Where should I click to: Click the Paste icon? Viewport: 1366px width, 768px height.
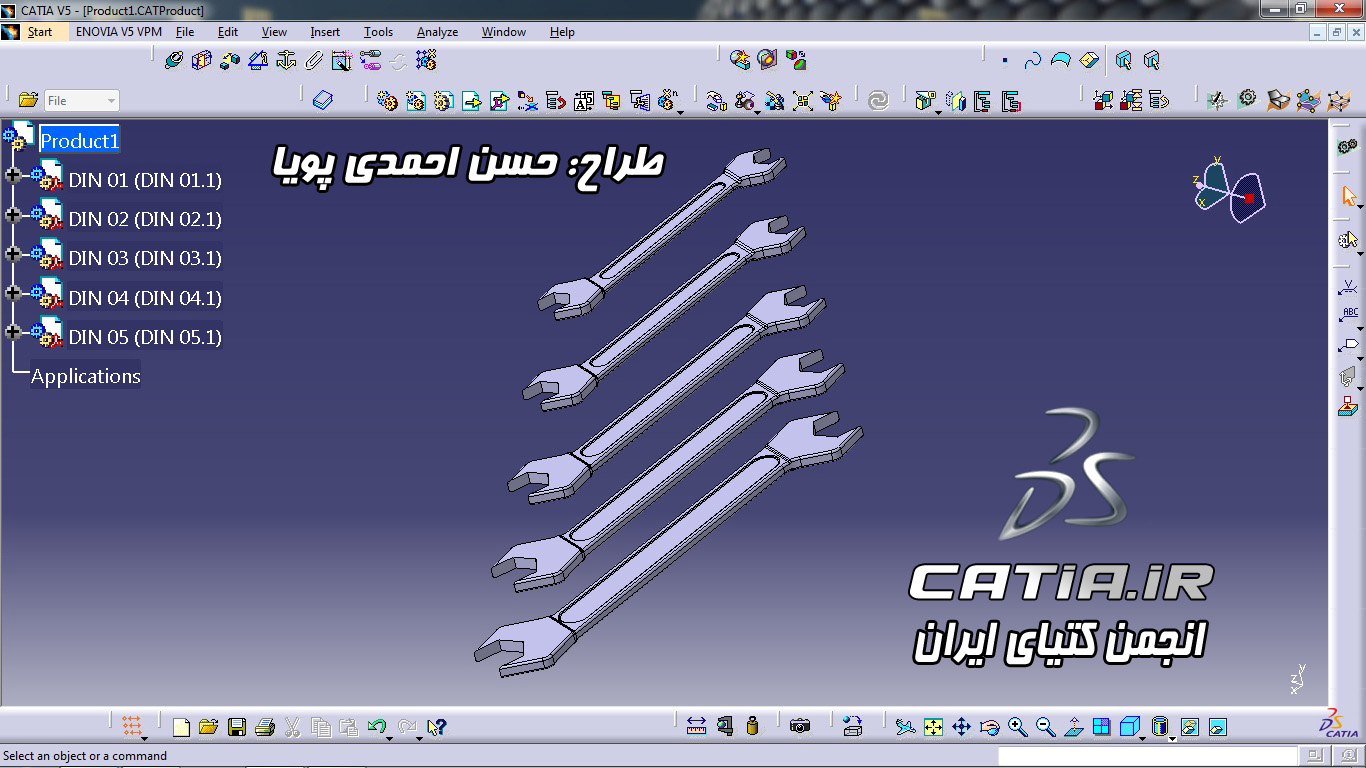(349, 727)
